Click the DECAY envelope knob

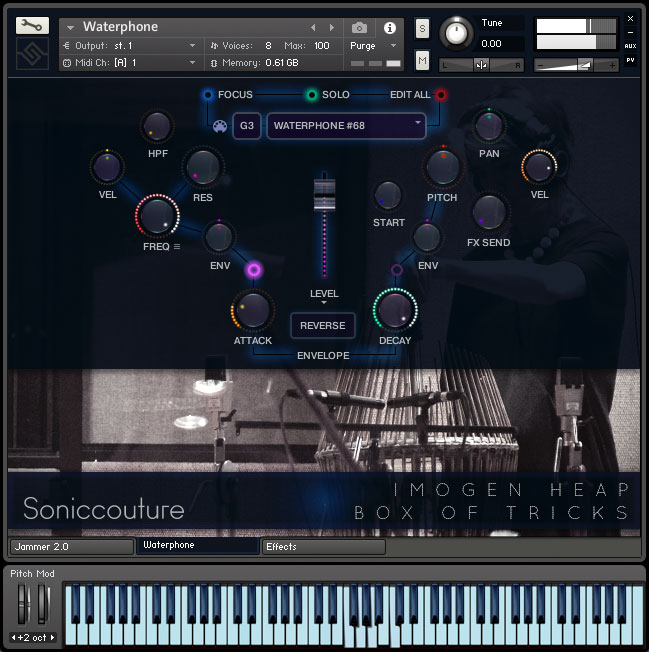(395, 310)
